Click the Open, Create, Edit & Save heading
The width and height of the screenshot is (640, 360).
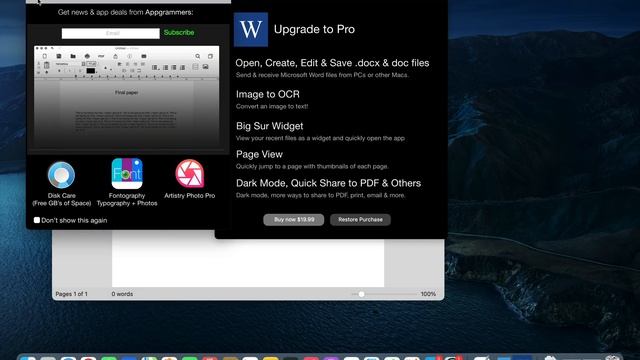coord(332,63)
